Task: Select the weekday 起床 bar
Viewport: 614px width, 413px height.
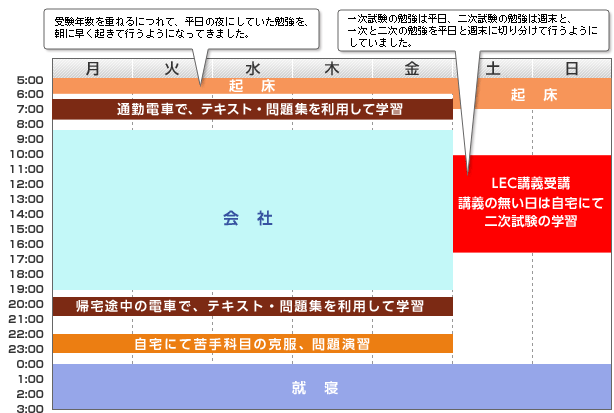Action: tap(253, 86)
